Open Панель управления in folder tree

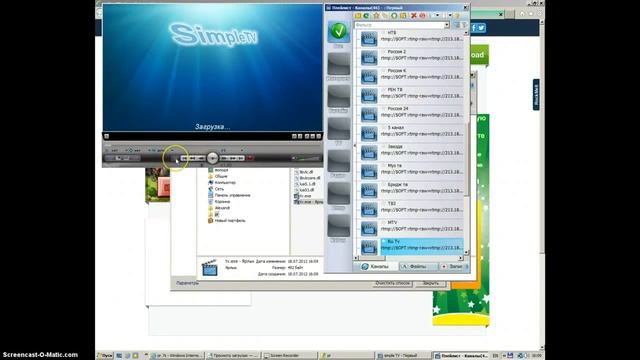[x=232, y=195]
